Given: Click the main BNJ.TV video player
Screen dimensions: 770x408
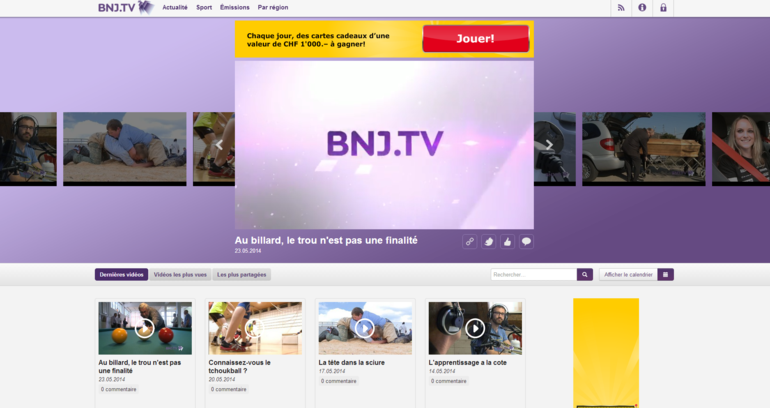Looking at the screenshot, I should (384, 145).
